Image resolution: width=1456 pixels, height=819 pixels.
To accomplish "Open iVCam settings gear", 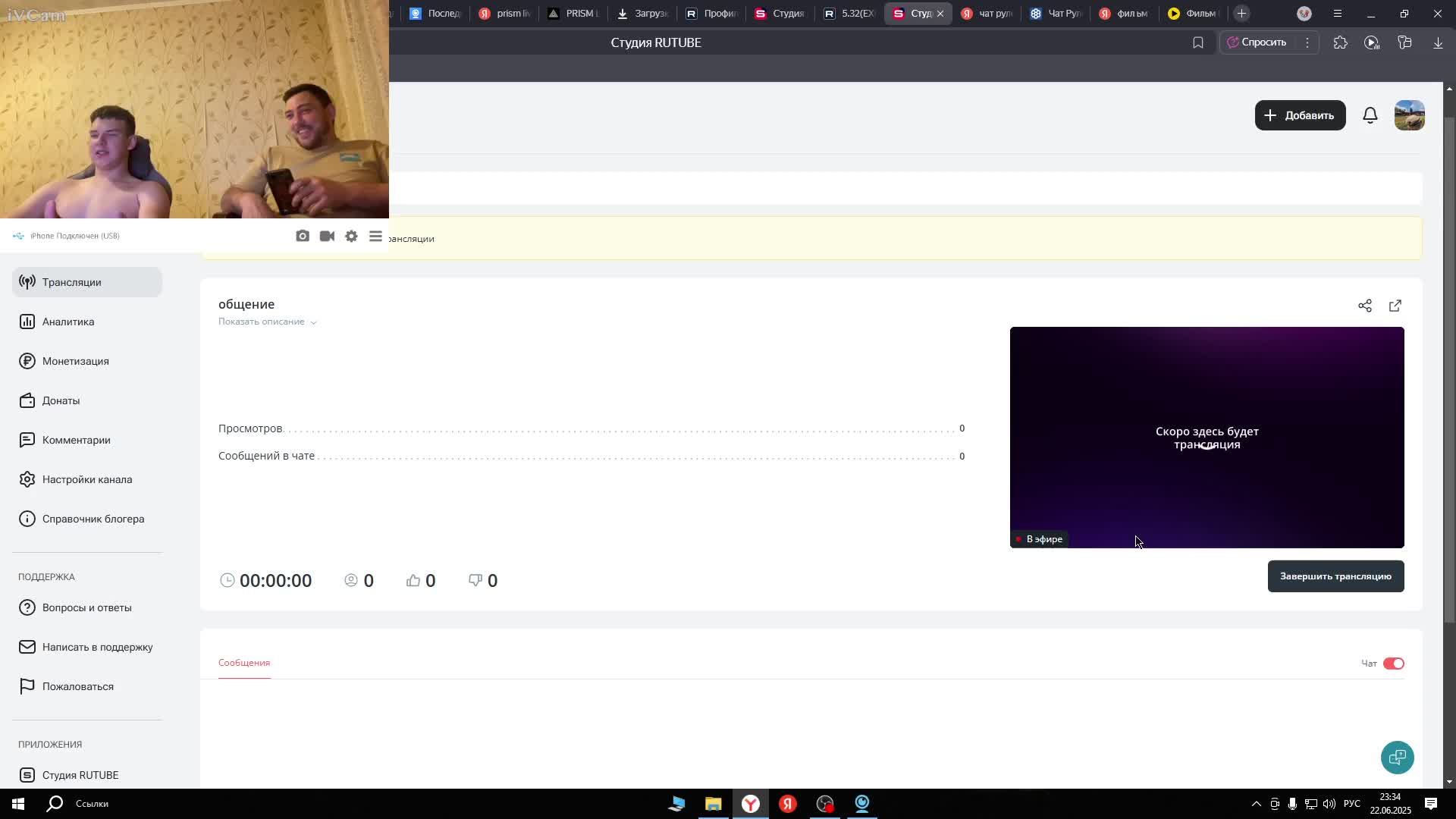I will point(351,236).
